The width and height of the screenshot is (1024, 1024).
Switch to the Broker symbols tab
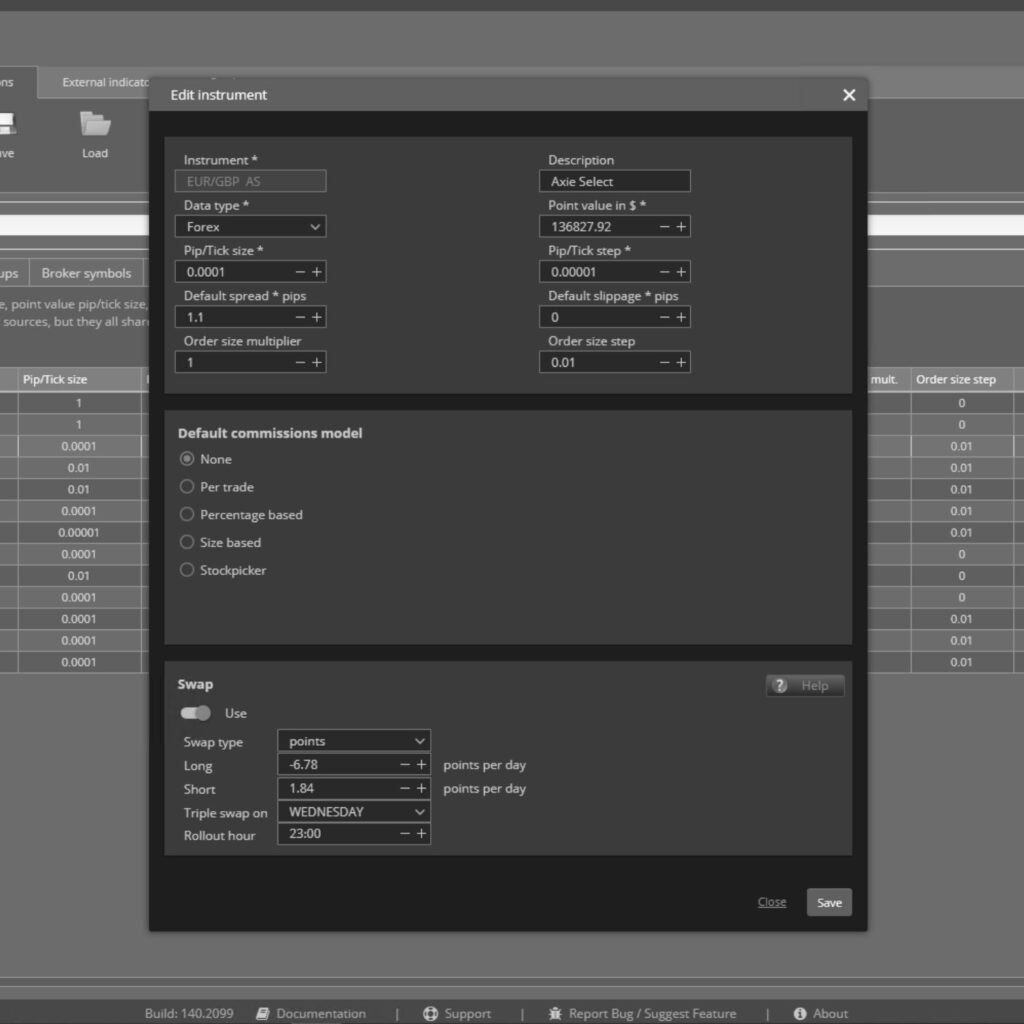pos(86,273)
